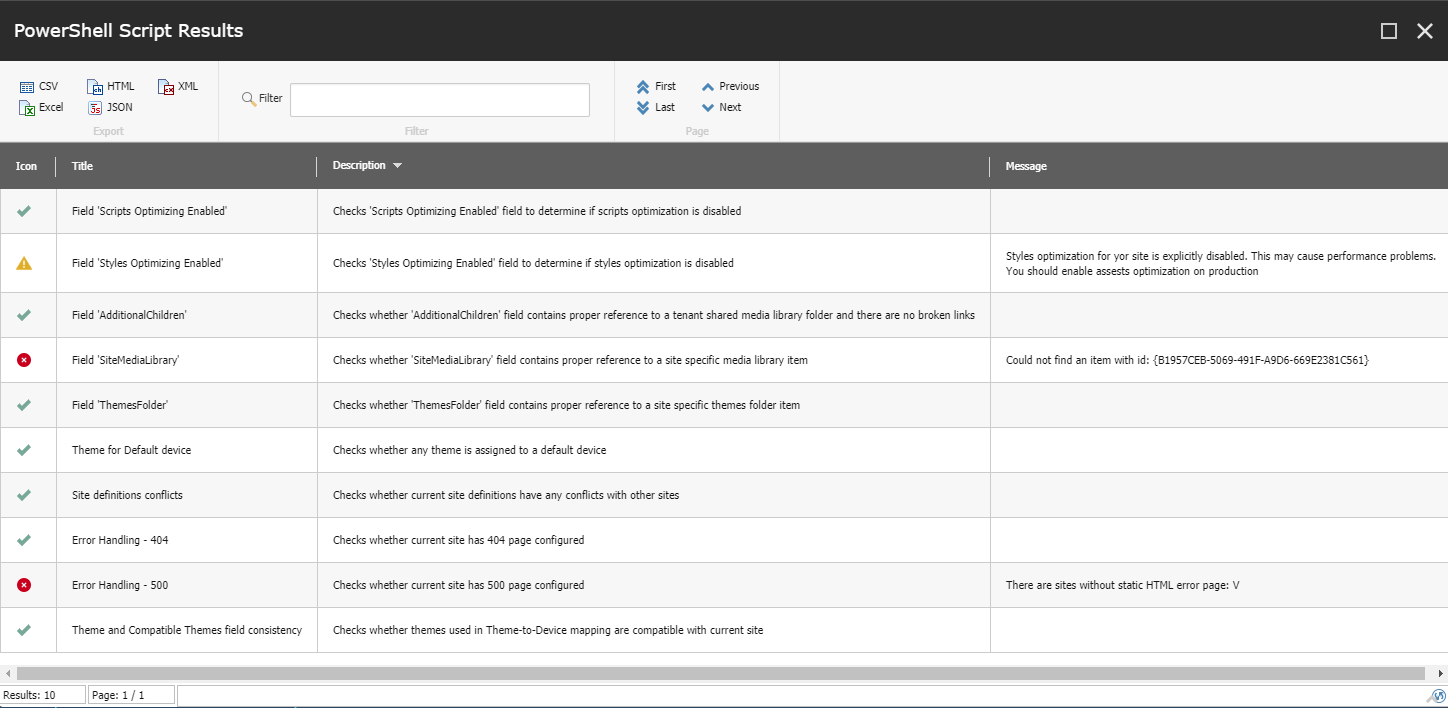Select title Field 'Scripts Optimizing Enabled'
This screenshot has height=708, width=1448.
coord(150,212)
